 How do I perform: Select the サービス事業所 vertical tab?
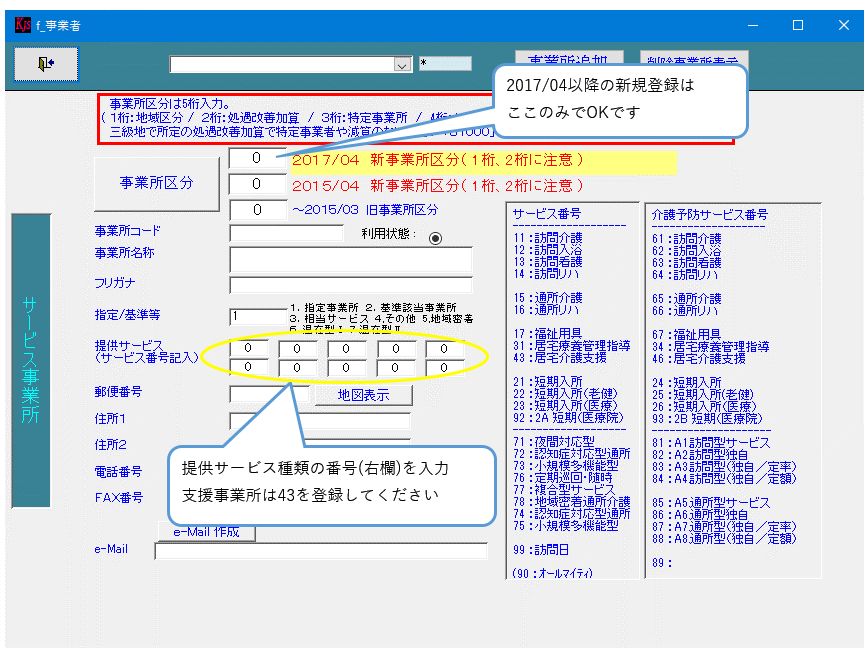pyautogui.click(x=30, y=360)
